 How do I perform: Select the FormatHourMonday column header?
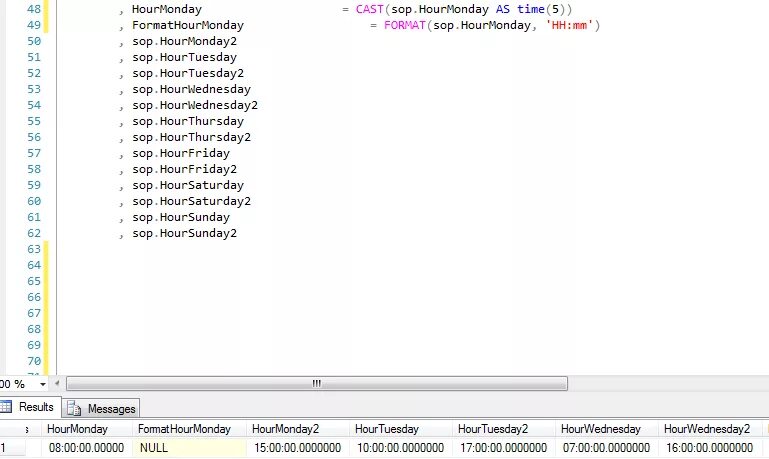pos(189,429)
